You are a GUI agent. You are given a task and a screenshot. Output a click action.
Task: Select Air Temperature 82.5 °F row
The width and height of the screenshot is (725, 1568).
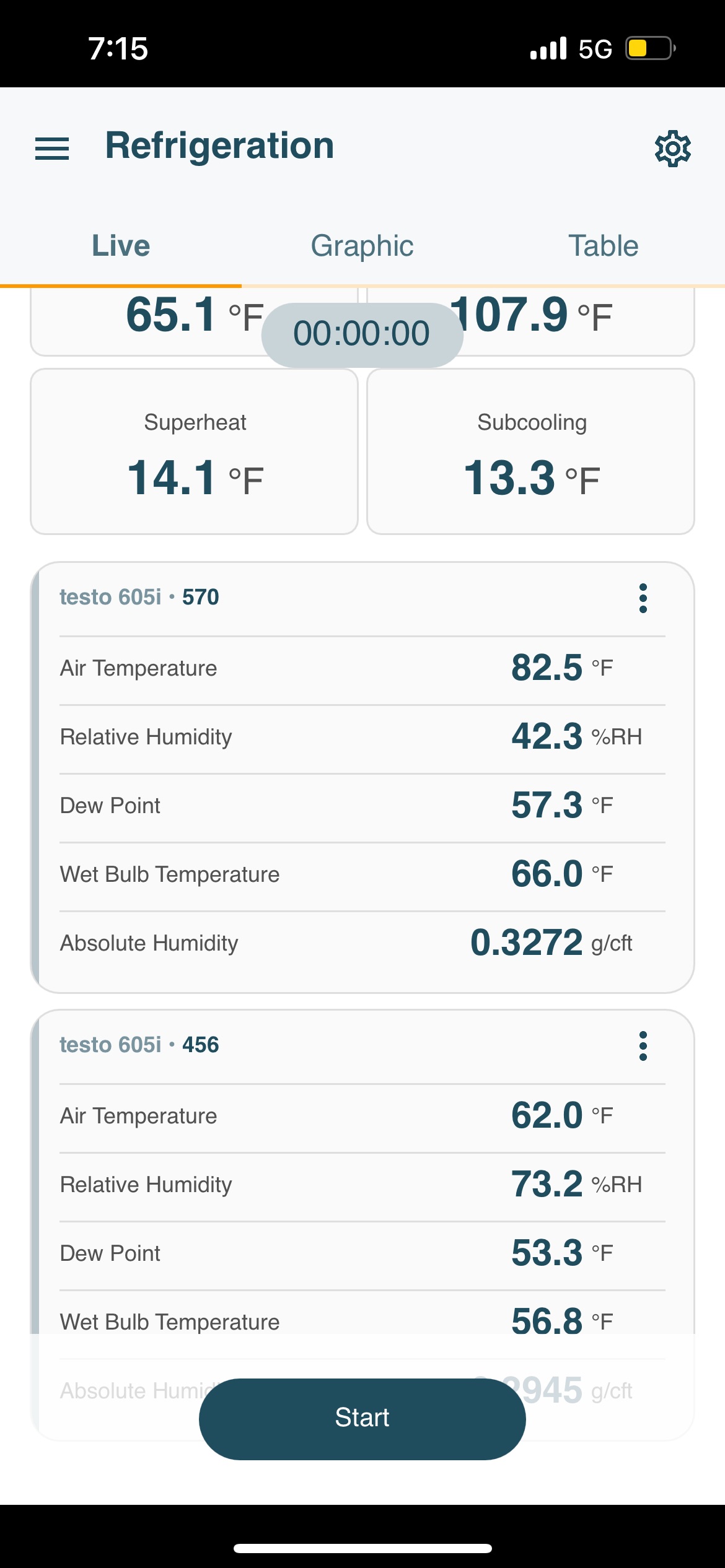pyautogui.click(x=362, y=669)
